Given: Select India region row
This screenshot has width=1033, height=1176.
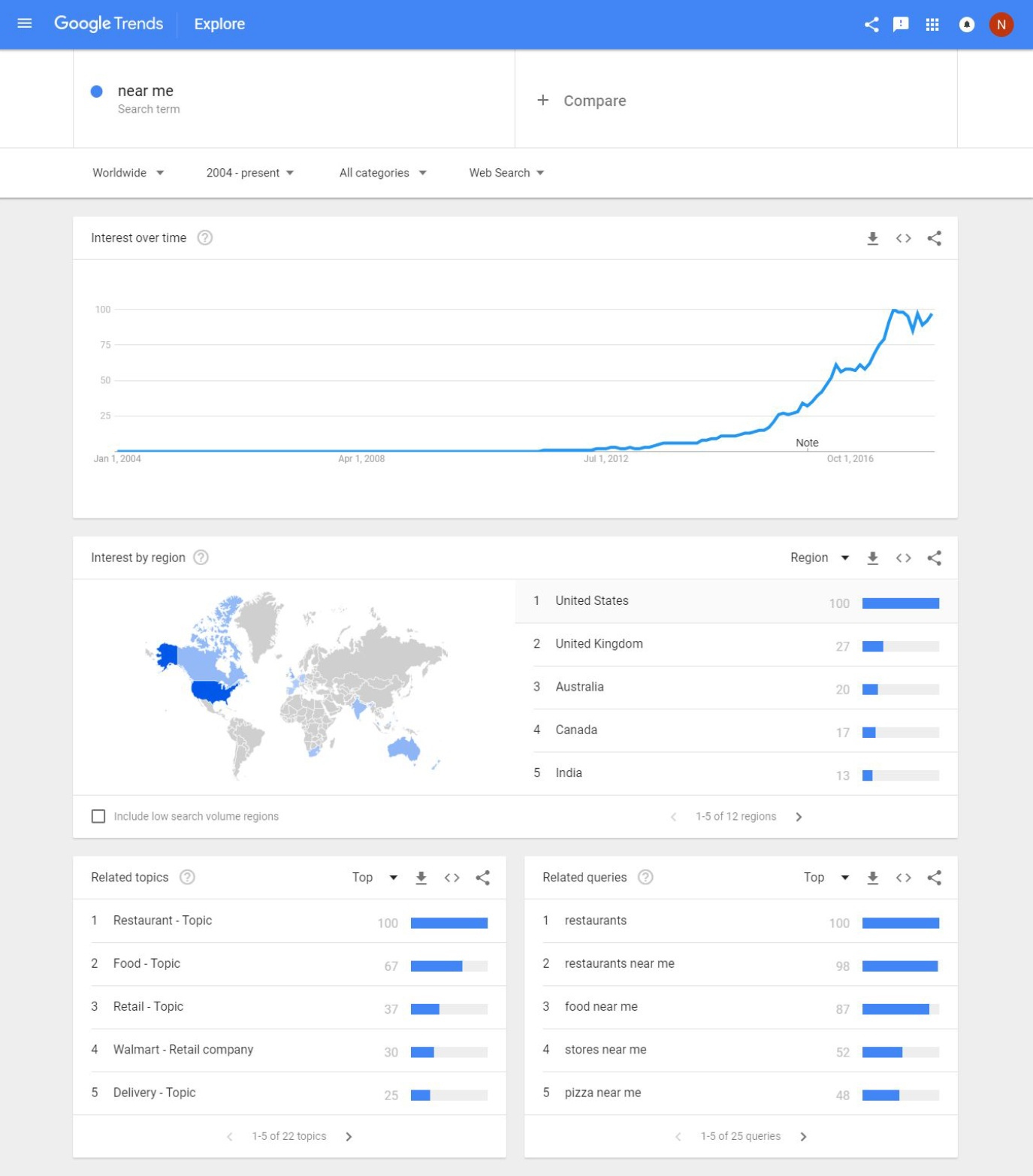Looking at the screenshot, I should tap(736, 773).
